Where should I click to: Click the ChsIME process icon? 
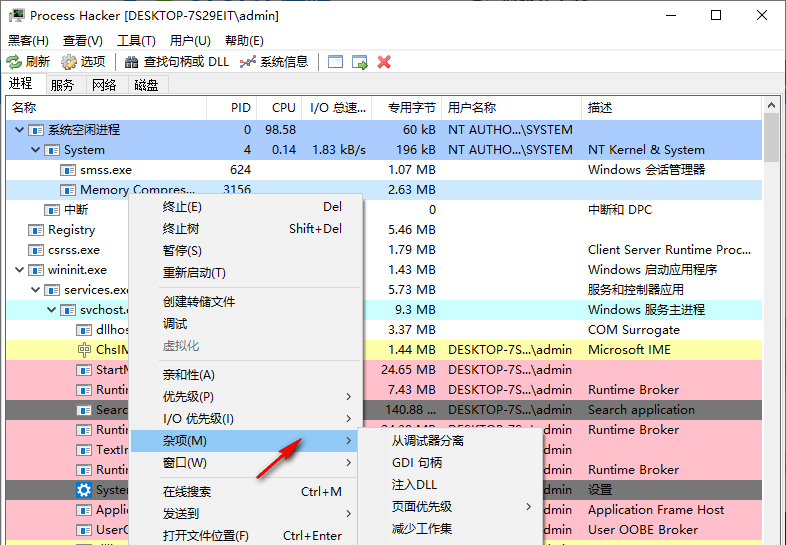[84, 349]
